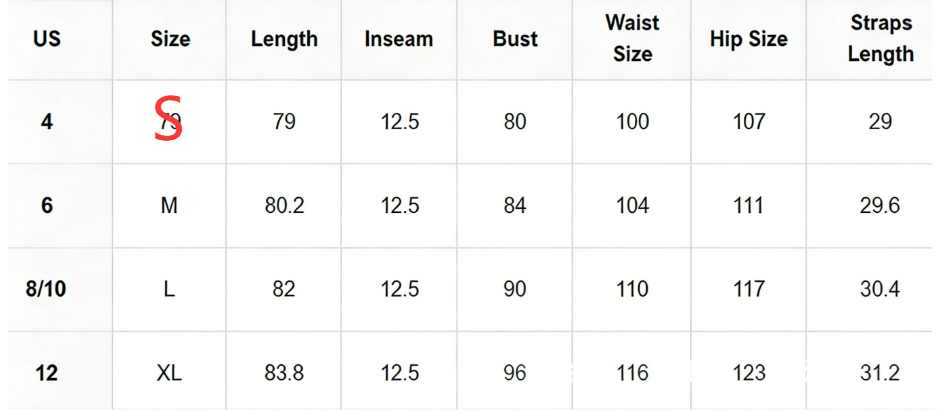Click the "US" column header
940x411 pixels.
click(x=47, y=39)
